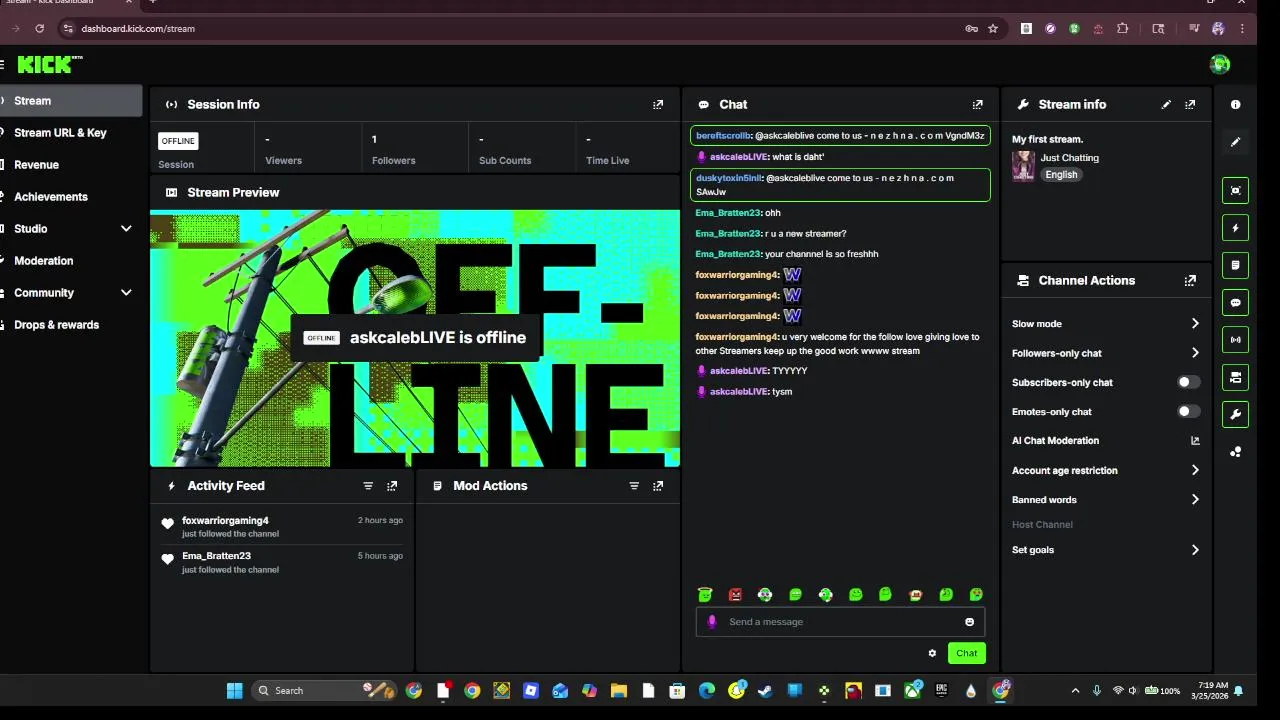The image size is (1280, 720).
Task: Click foxwarriorgaming4 in Activity Feed
Action: click(225, 521)
